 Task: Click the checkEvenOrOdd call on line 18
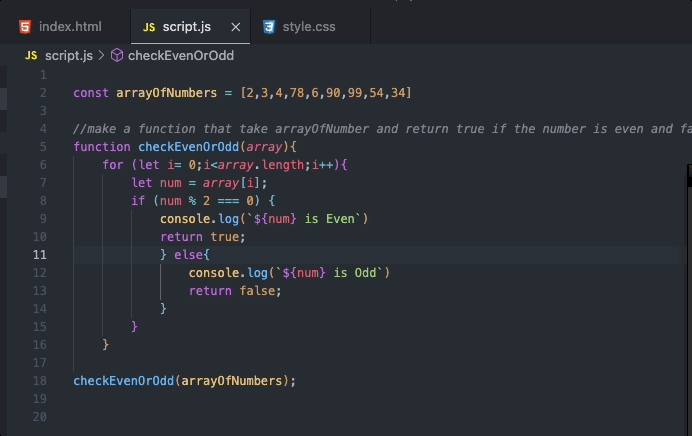124,381
